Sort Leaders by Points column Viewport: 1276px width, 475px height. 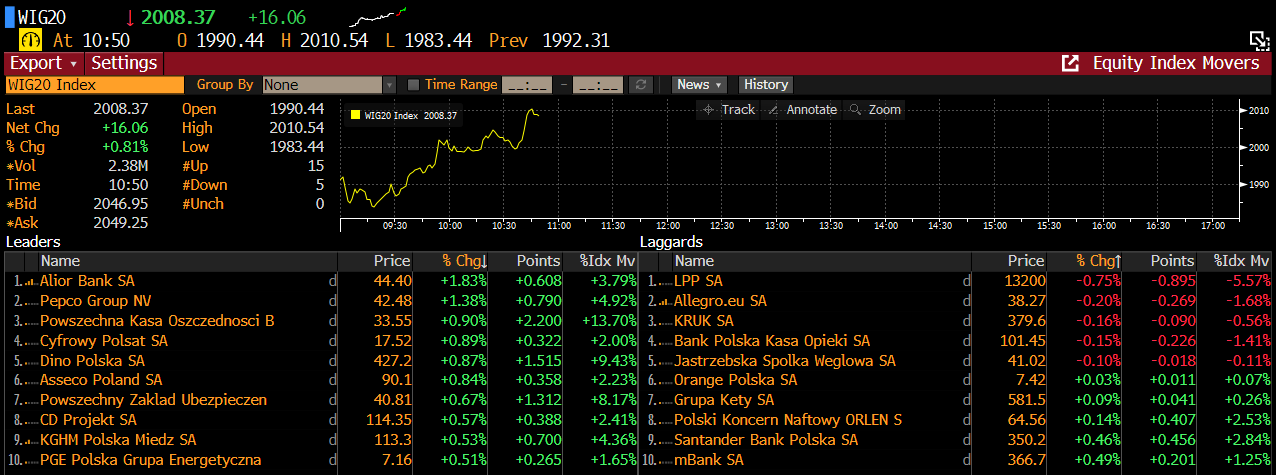pos(526,260)
